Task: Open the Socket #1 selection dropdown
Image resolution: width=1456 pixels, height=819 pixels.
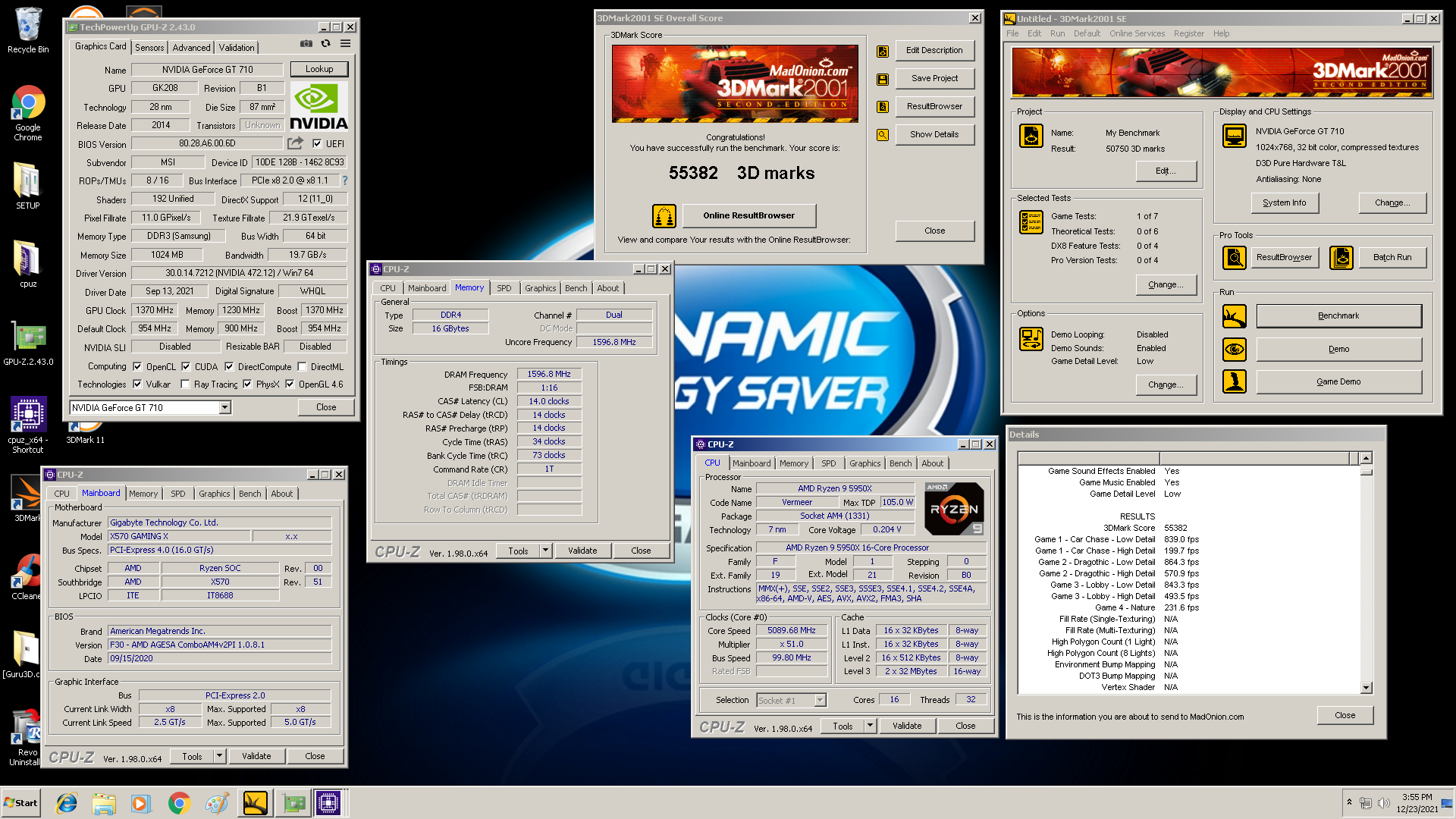Action: [x=820, y=700]
